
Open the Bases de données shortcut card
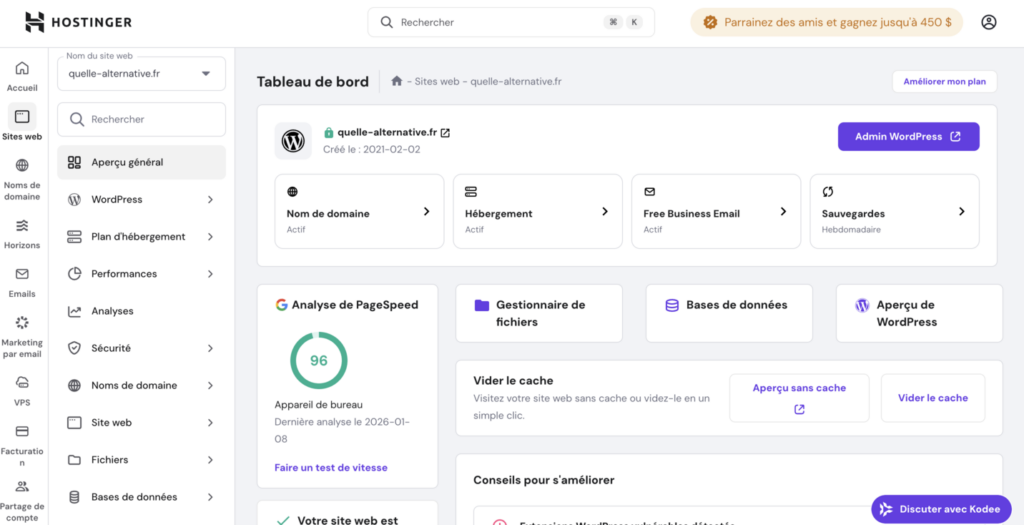(729, 313)
